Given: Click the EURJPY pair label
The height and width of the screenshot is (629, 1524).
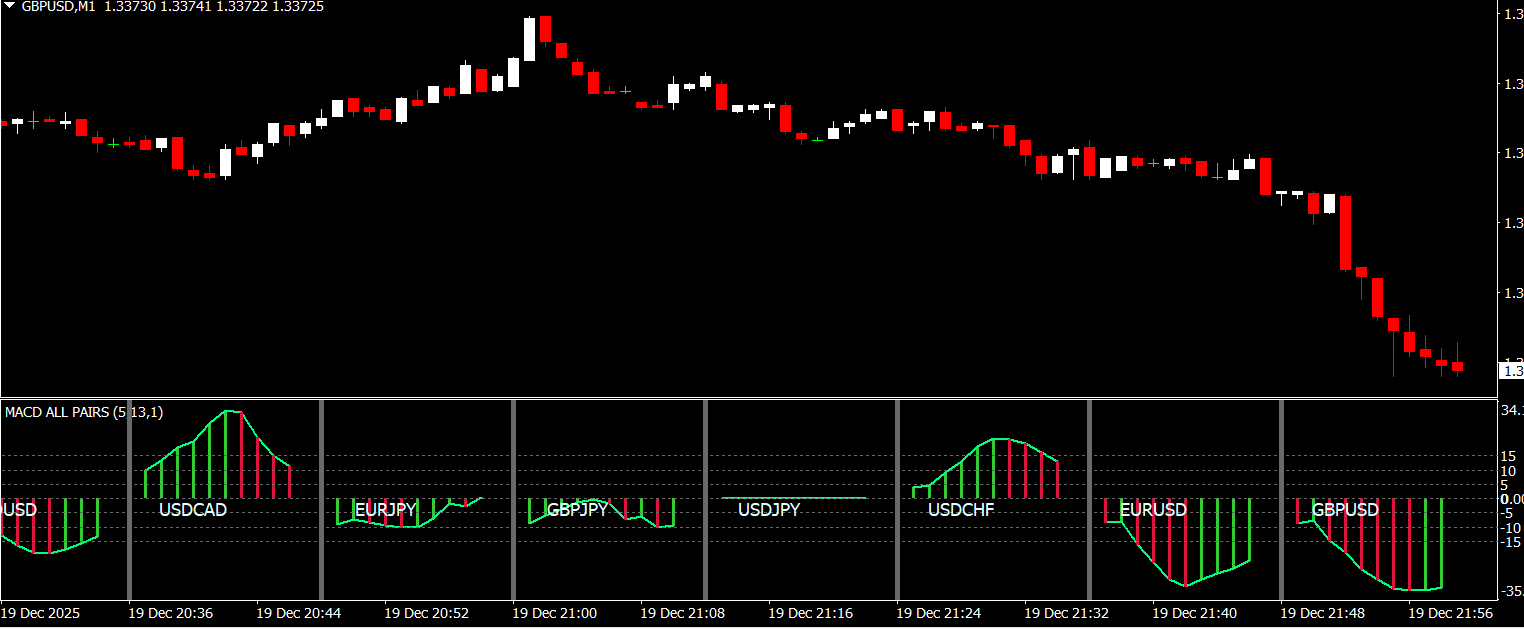Looking at the screenshot, I should (x=385, y=510).
